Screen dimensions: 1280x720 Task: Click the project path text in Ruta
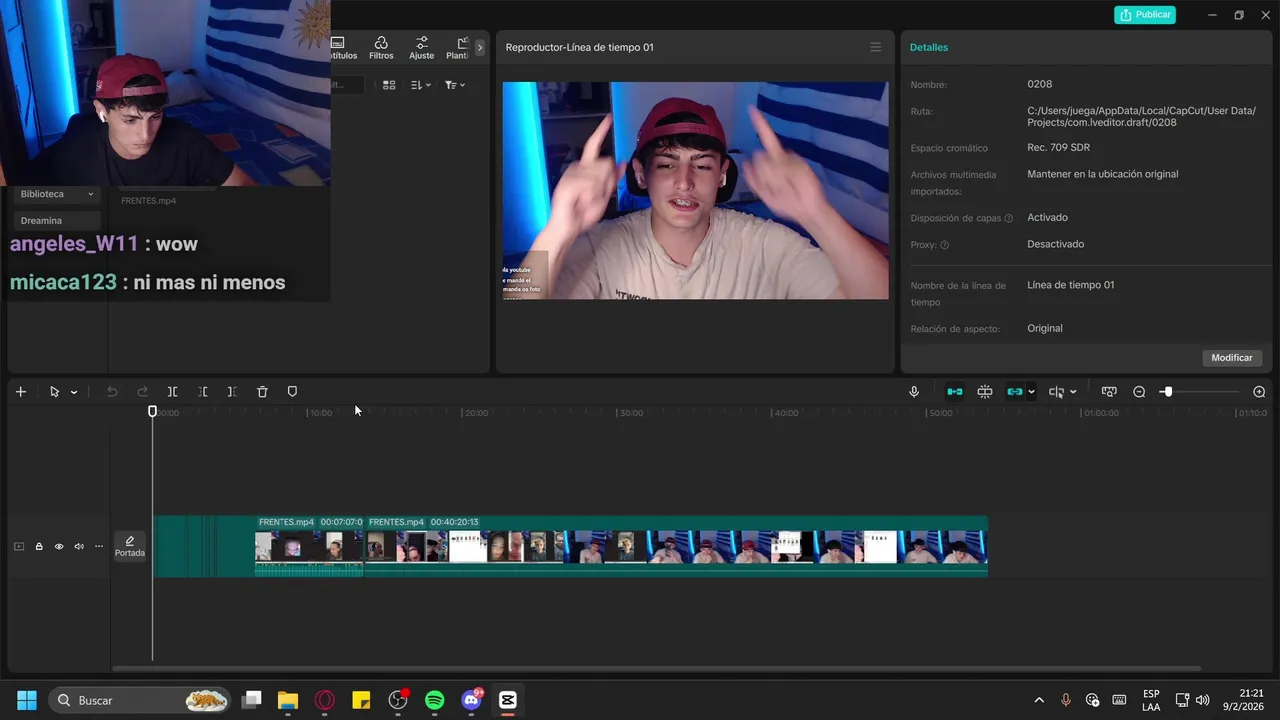pyautogui.click(x=1141, y=116)
